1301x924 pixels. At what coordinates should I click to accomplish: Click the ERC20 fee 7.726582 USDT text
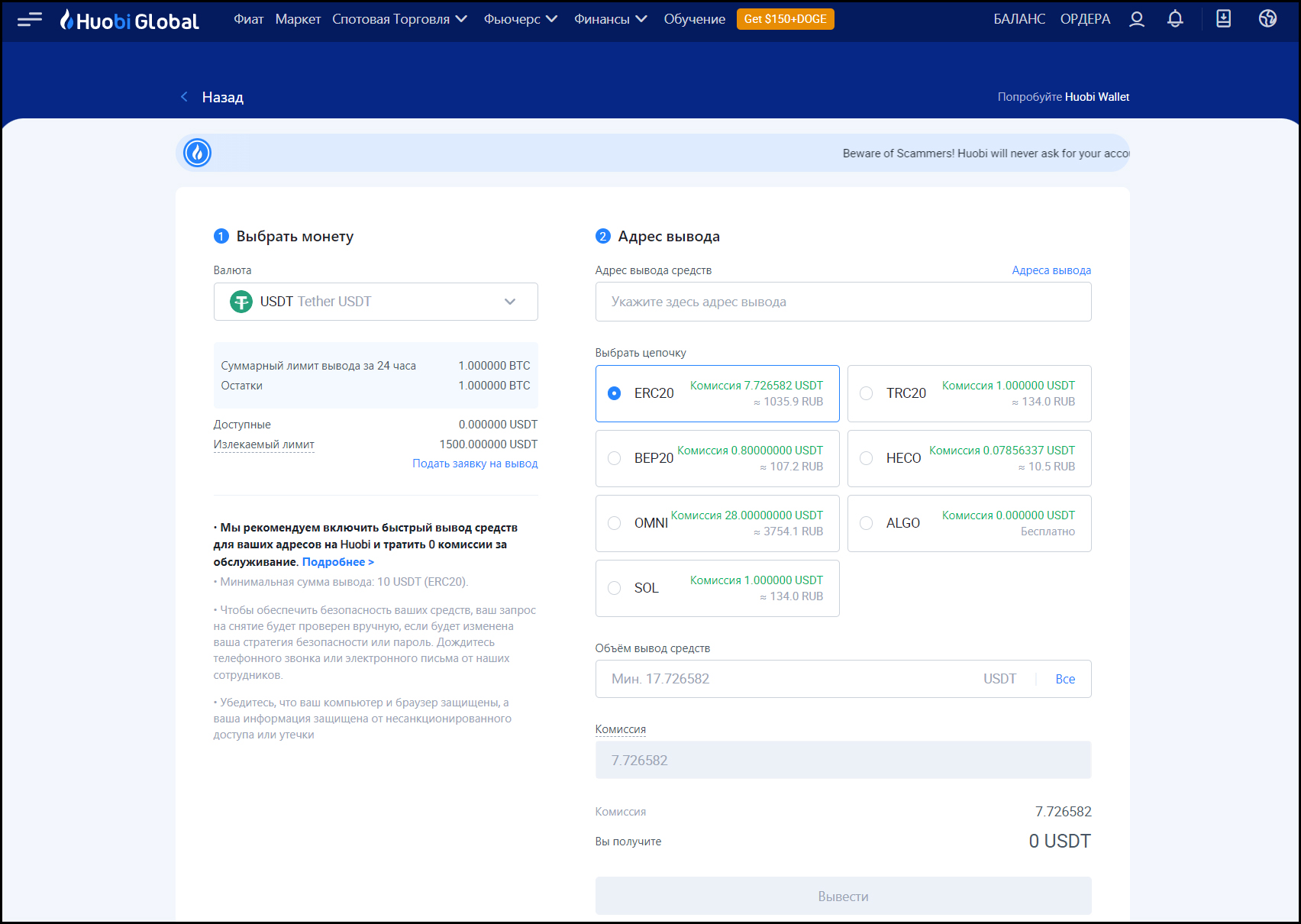[757, 386]
